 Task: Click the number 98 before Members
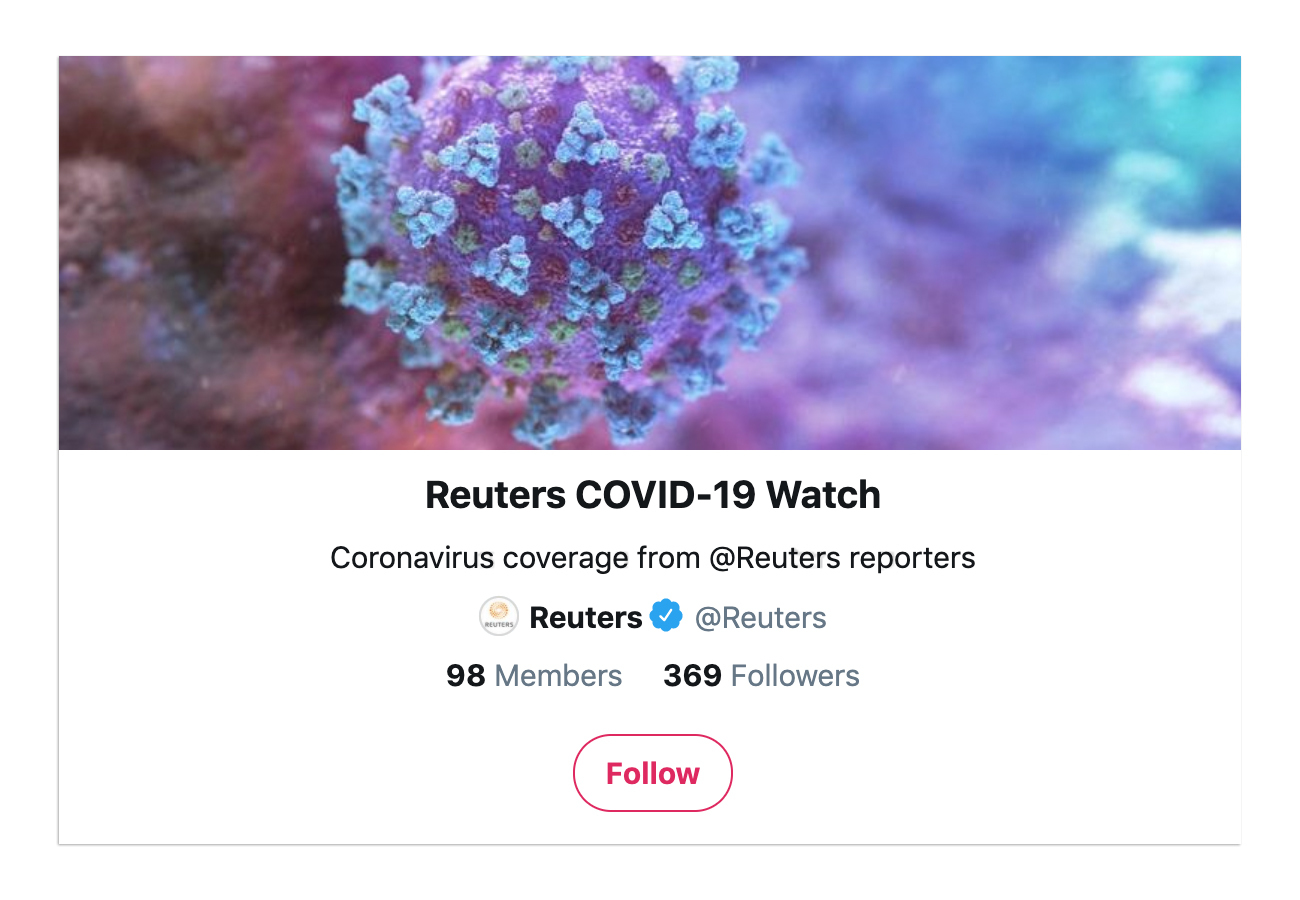pos(466,676)
